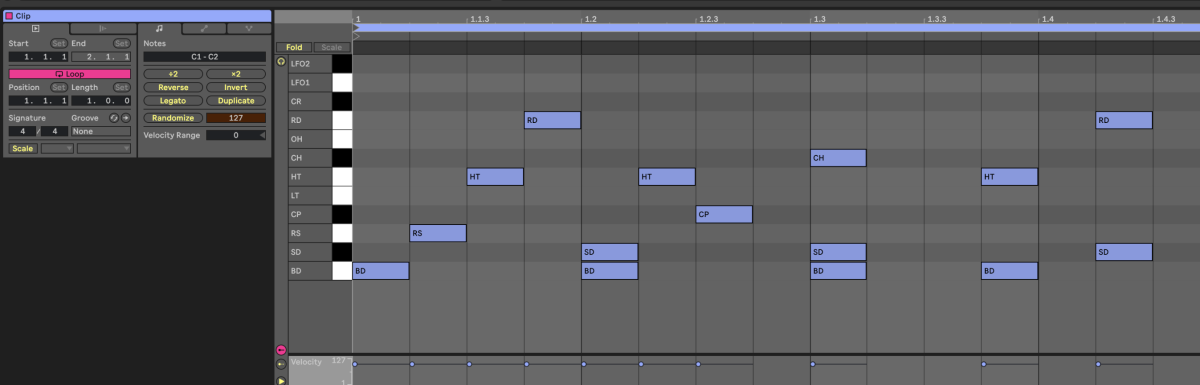Click the piano key for the RS lane

coord(342,233)
